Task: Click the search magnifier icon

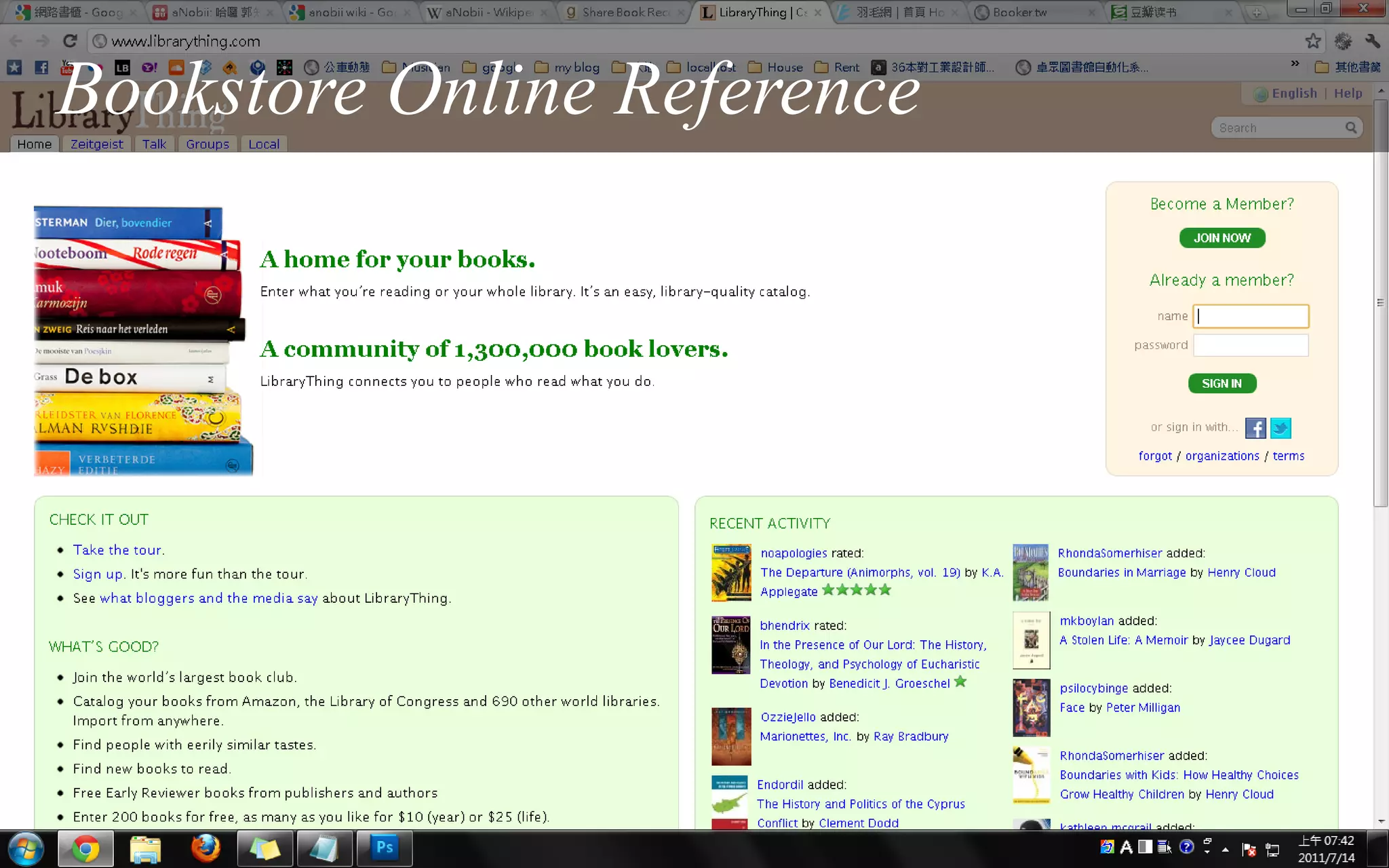Action: click(1351, 127)
